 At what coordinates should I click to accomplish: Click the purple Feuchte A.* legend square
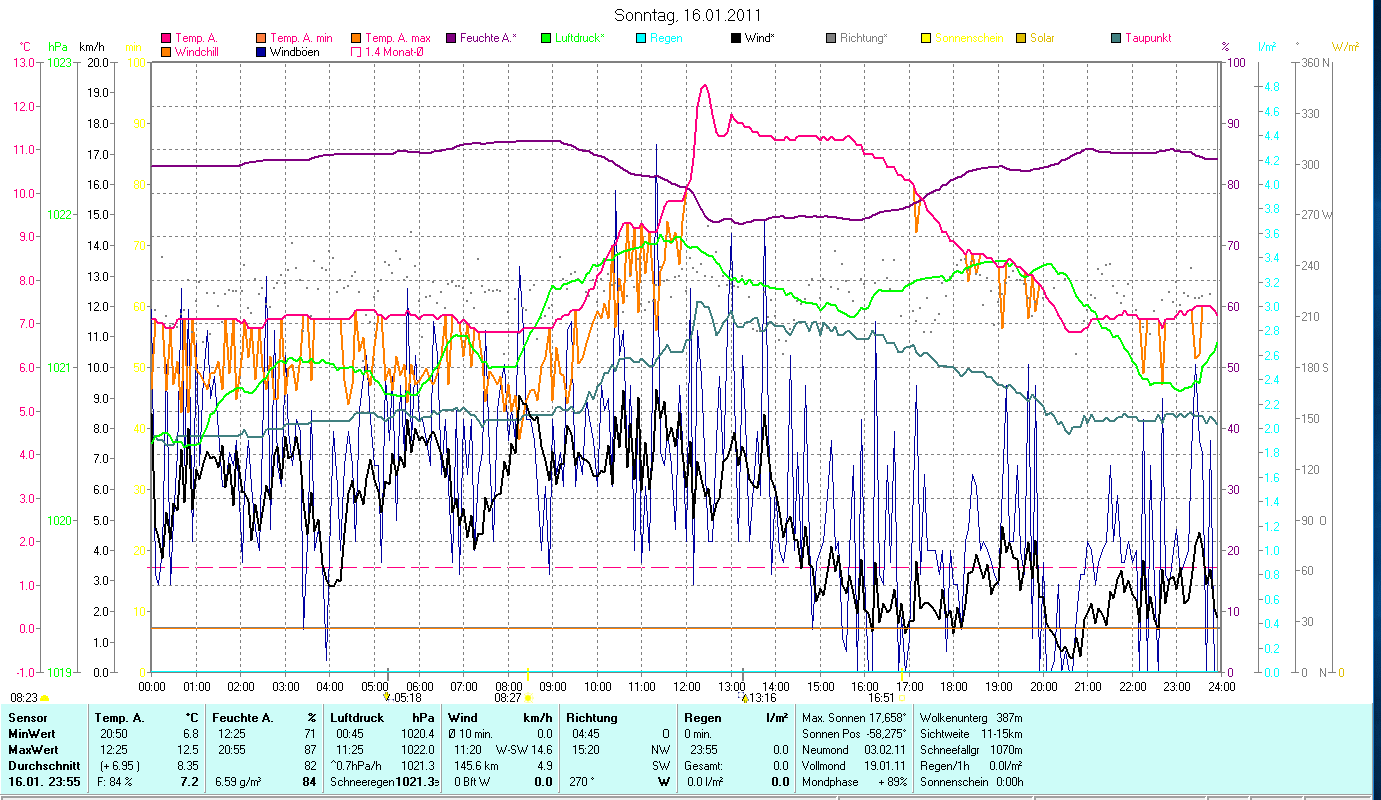[451, 38]
